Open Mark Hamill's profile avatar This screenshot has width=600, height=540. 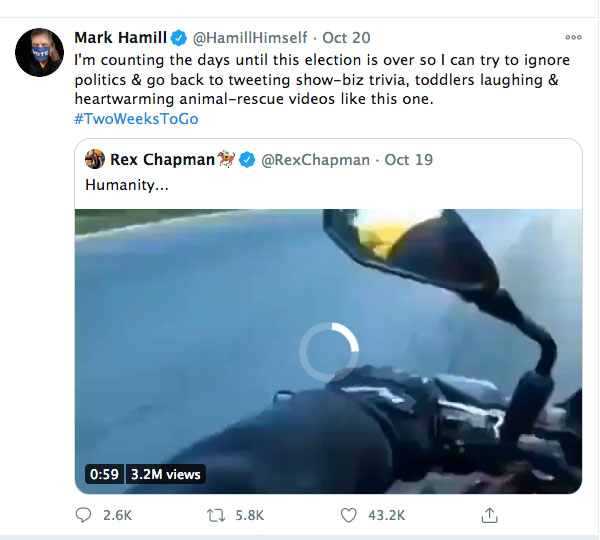(39, 52)
